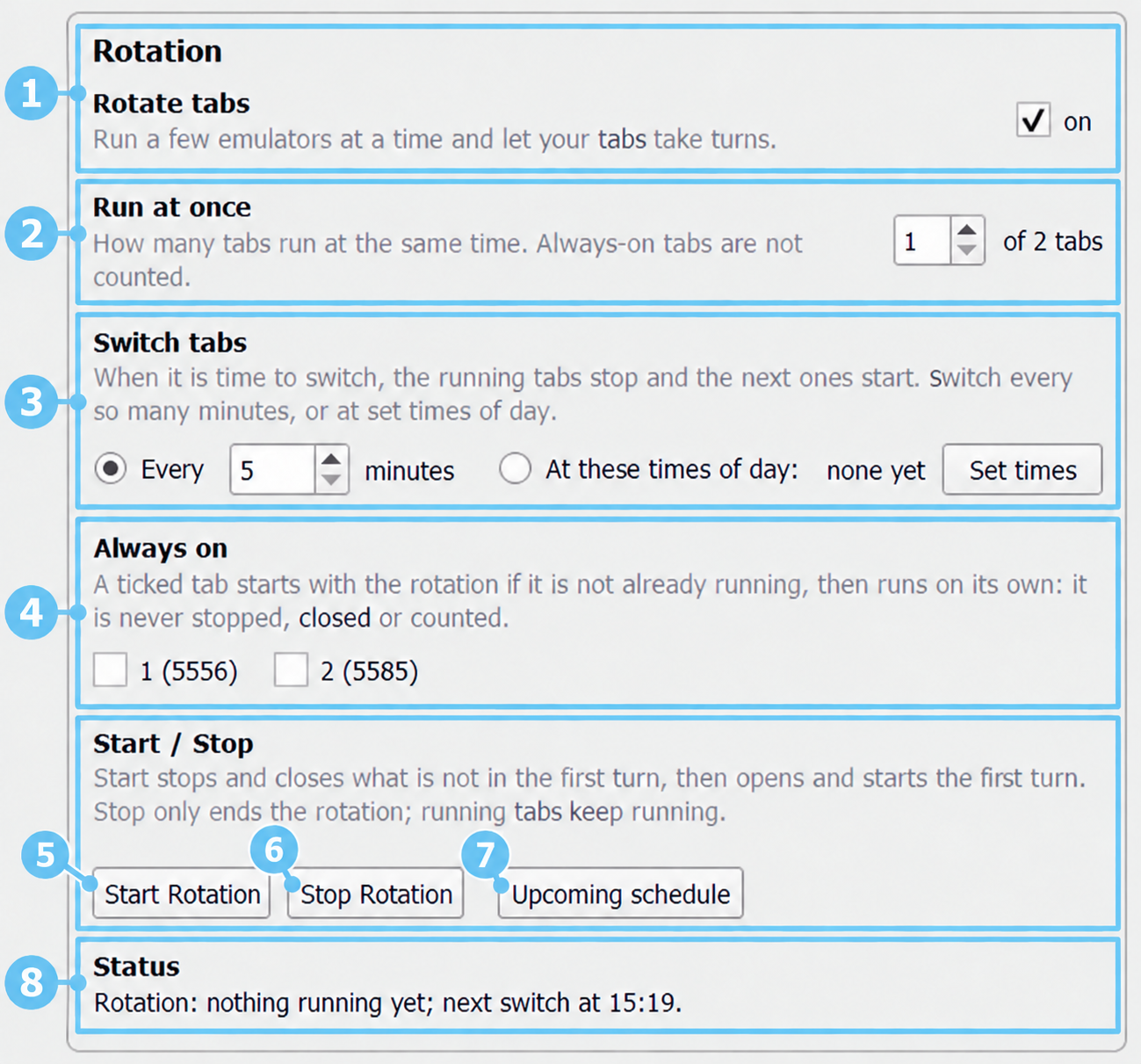Click the status line "next switch at 15:19"
1141x1064 pixels.
point(562,1002)
